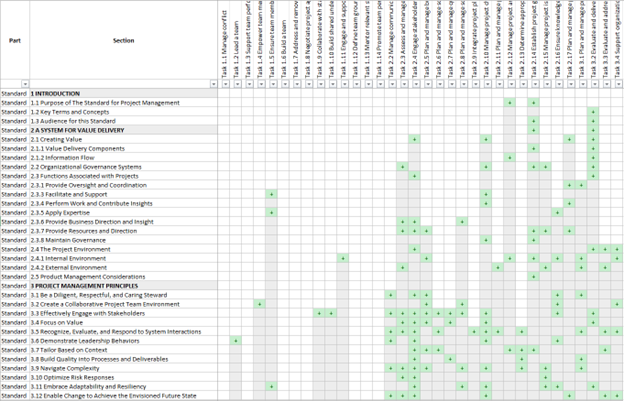This screenshot has width=624, height=401.
Task: Select plus cell for 3.2 Collaborative Team under Task 1.4
Action: [259, 304]
